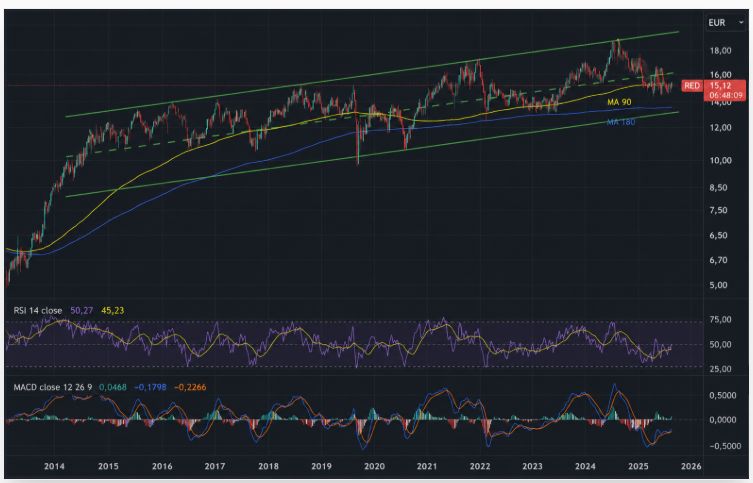Viewport: 753px width, 483px height.
Task: Click 2026 on the time axis
Action: (691, 466)
